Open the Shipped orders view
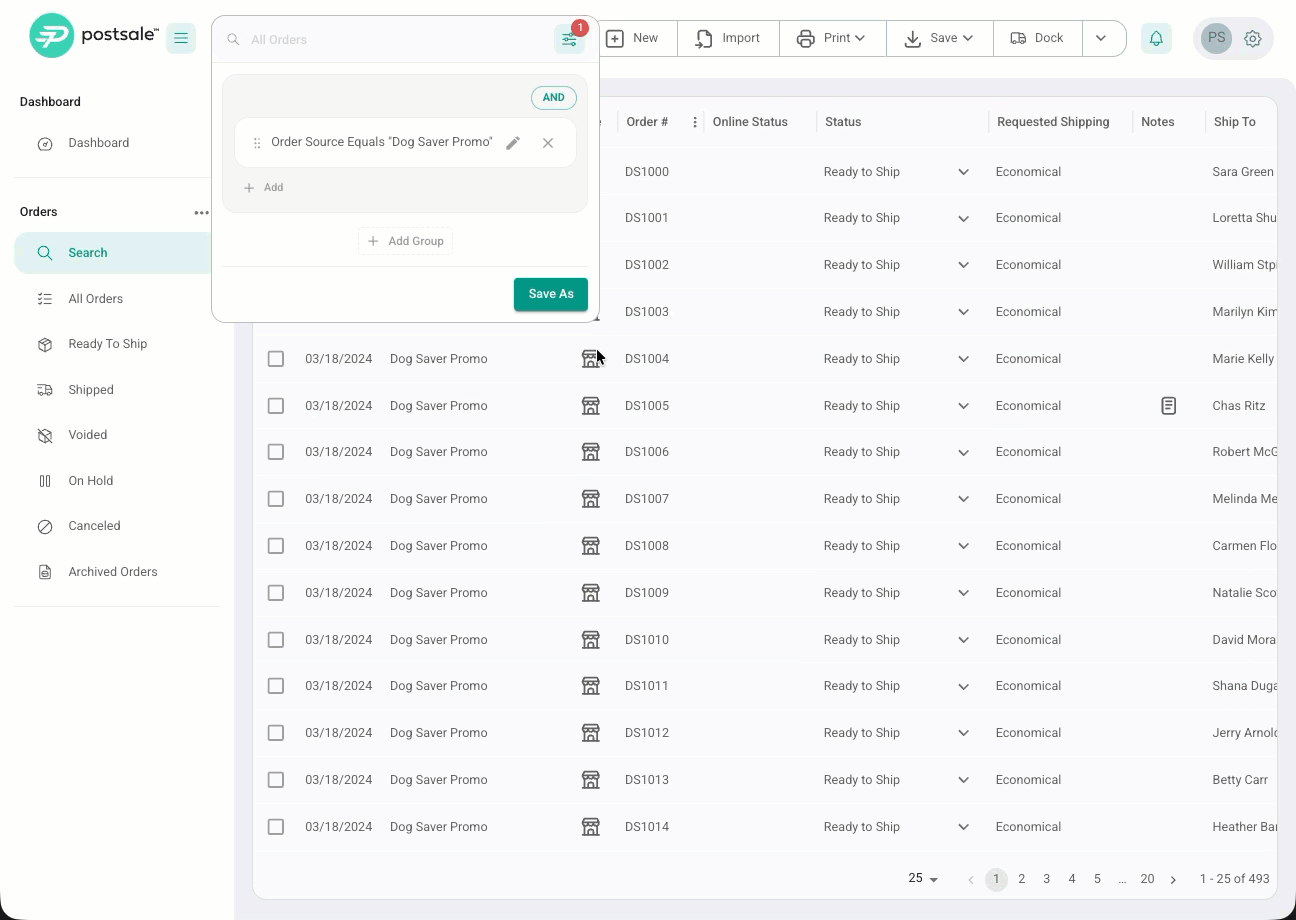 point(91,390)
